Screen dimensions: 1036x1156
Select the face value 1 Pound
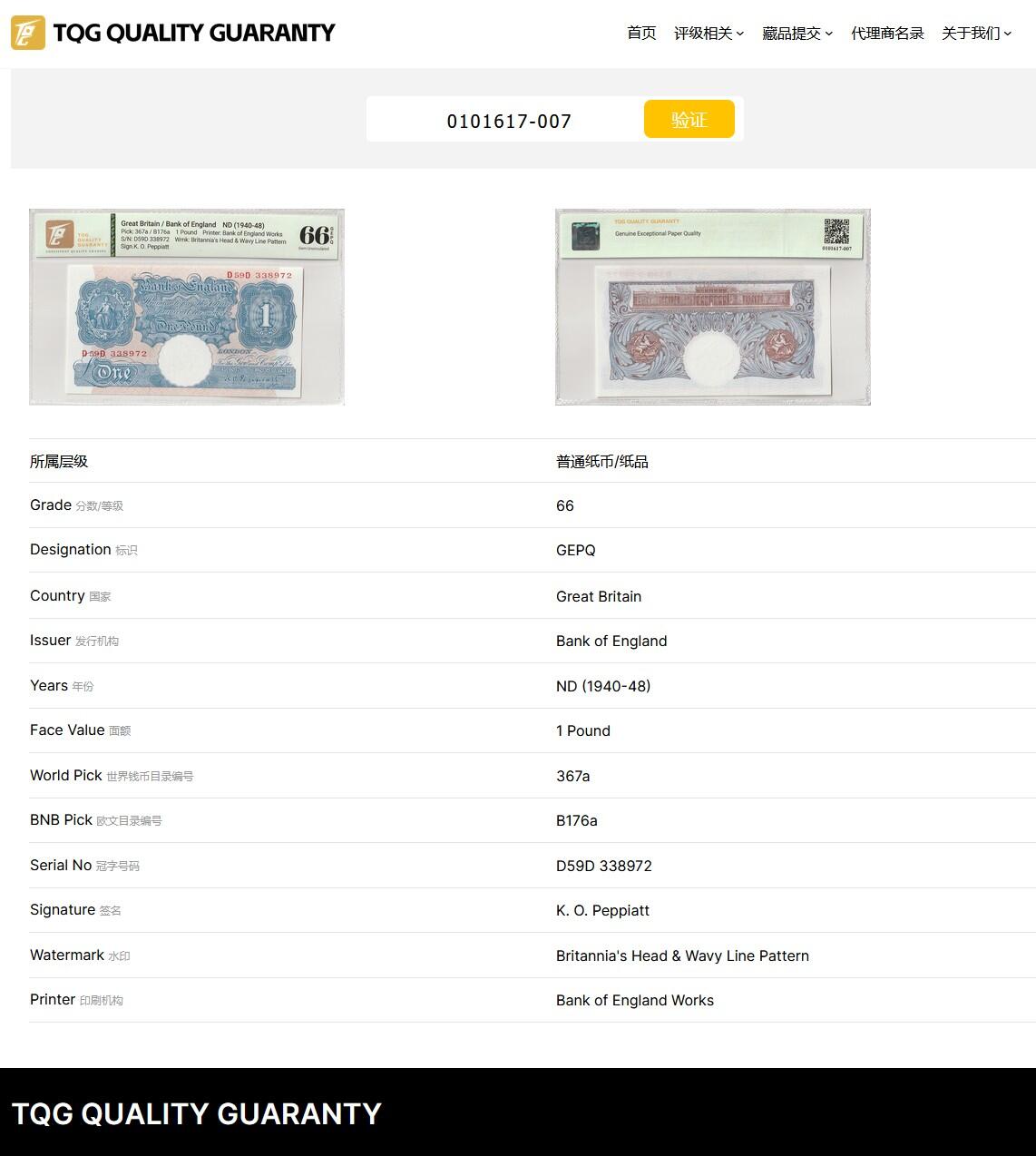point(583,731)
